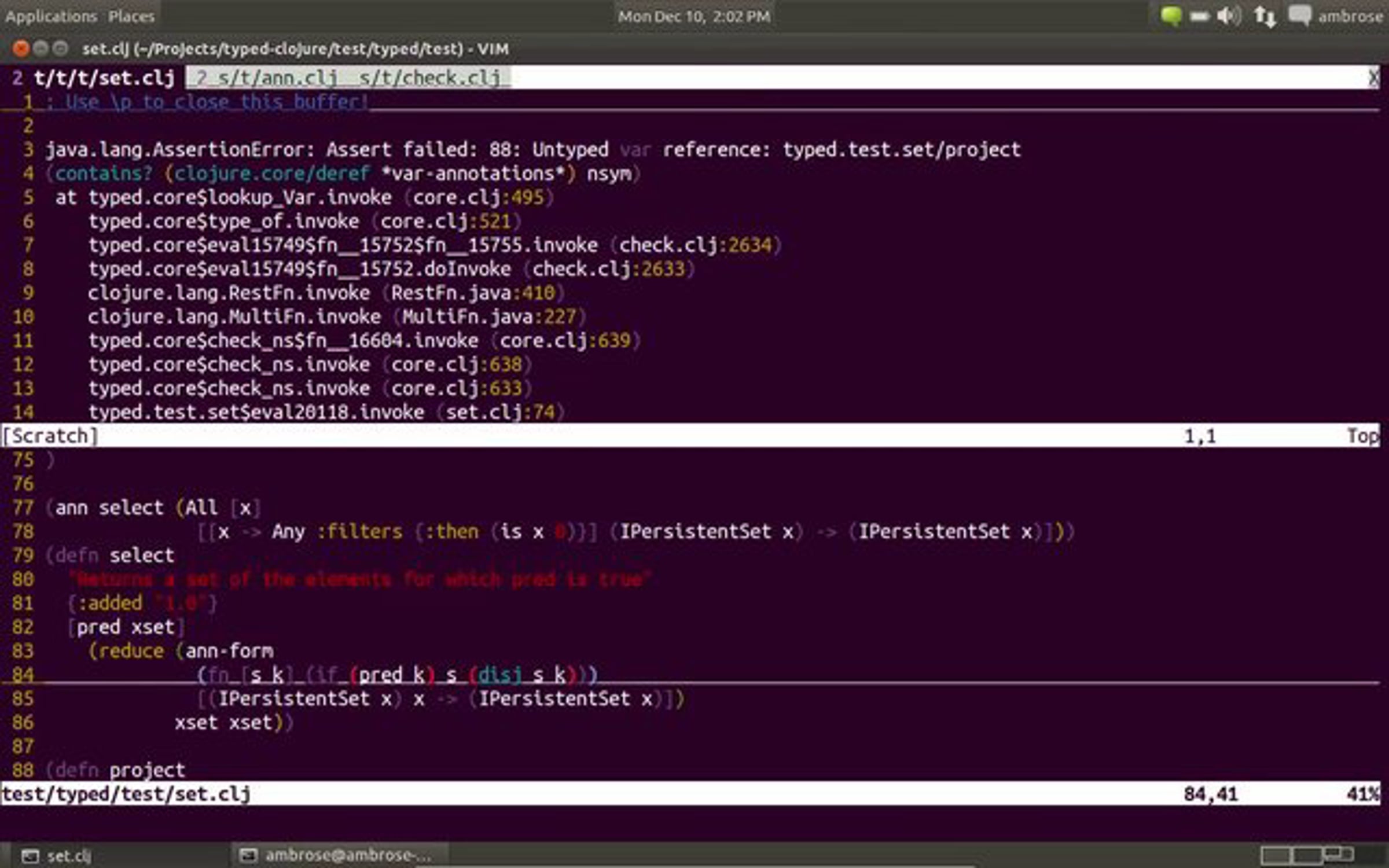Click RestFn.java:410 in the stack trace
This screenshot has height=868, width=1389.
[473, 293]
